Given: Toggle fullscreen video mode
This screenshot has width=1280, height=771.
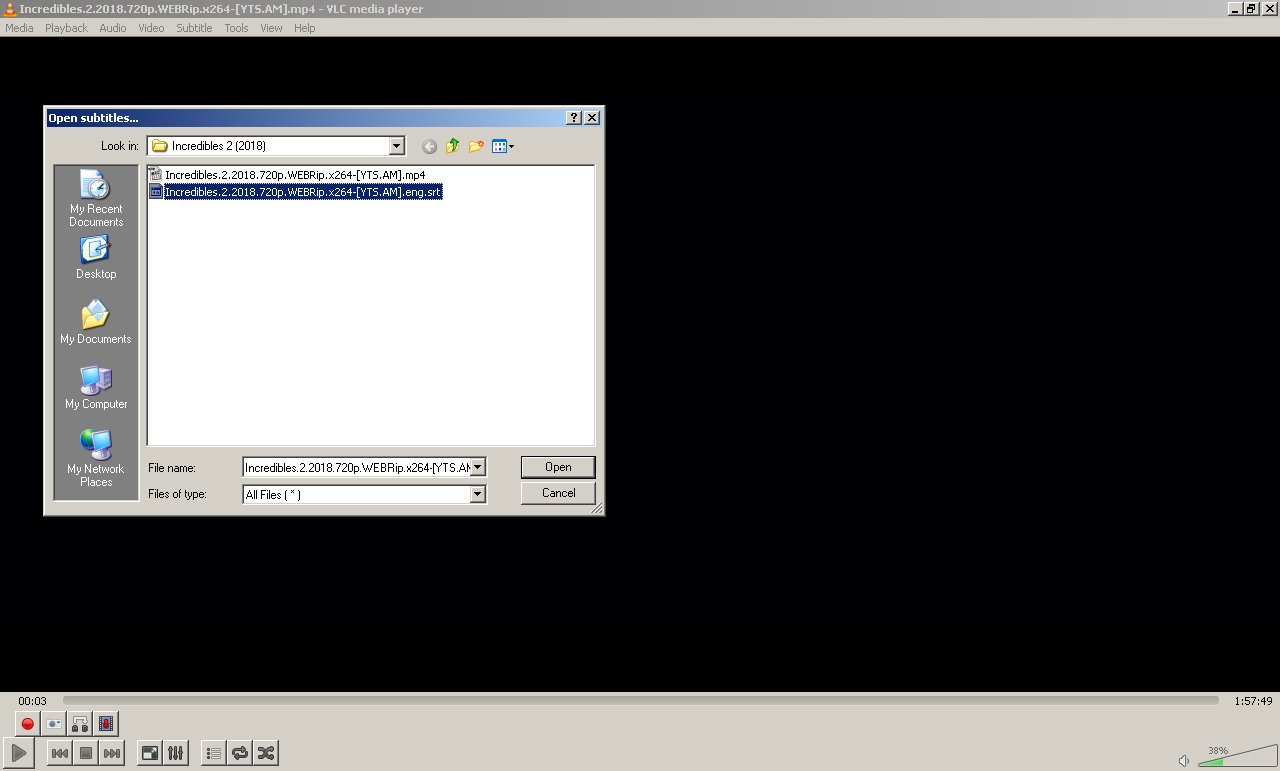Looking at the screenshot, I should [150, 753].
